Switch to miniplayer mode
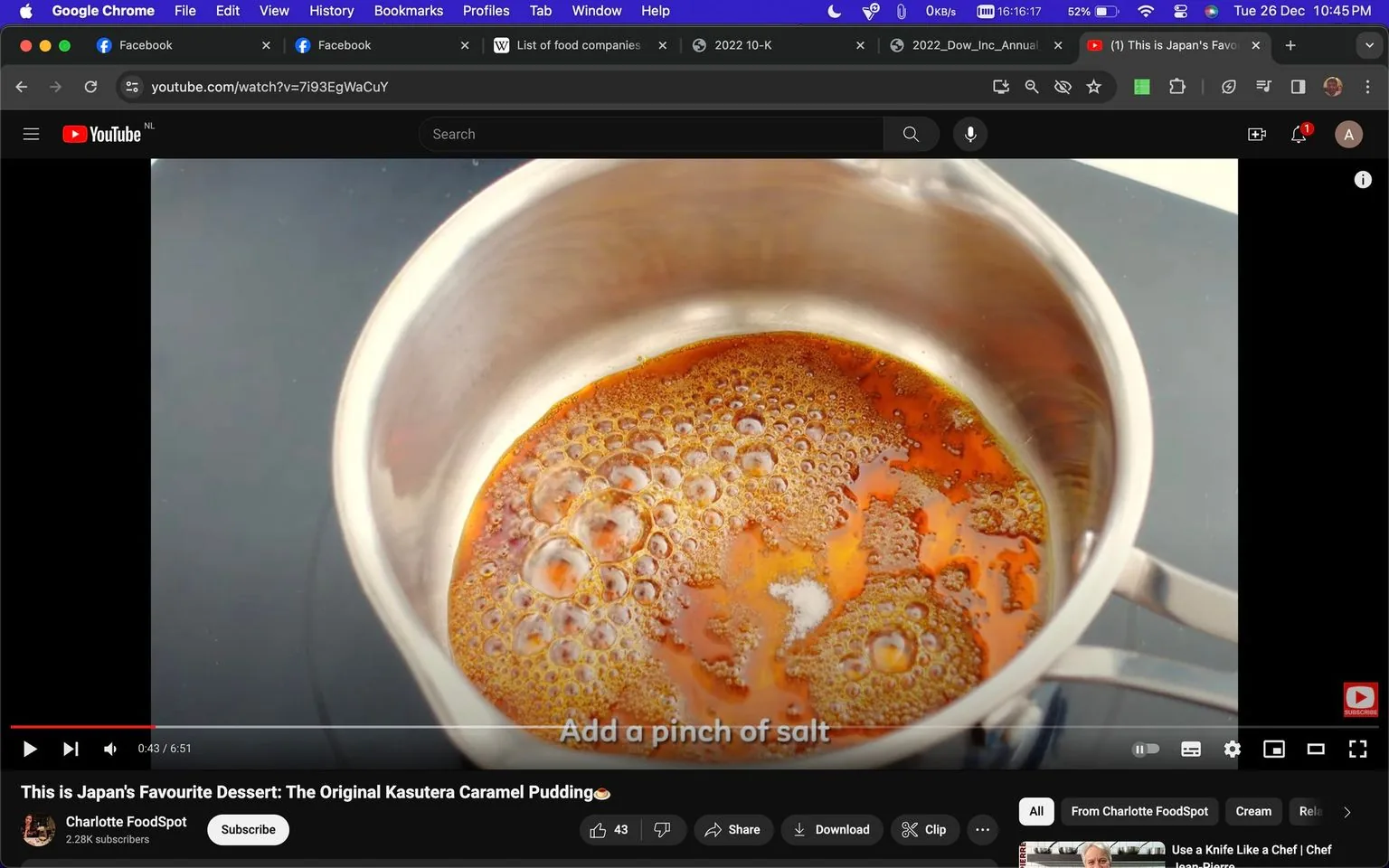 pyautogui.click(x=1274, y=749)
